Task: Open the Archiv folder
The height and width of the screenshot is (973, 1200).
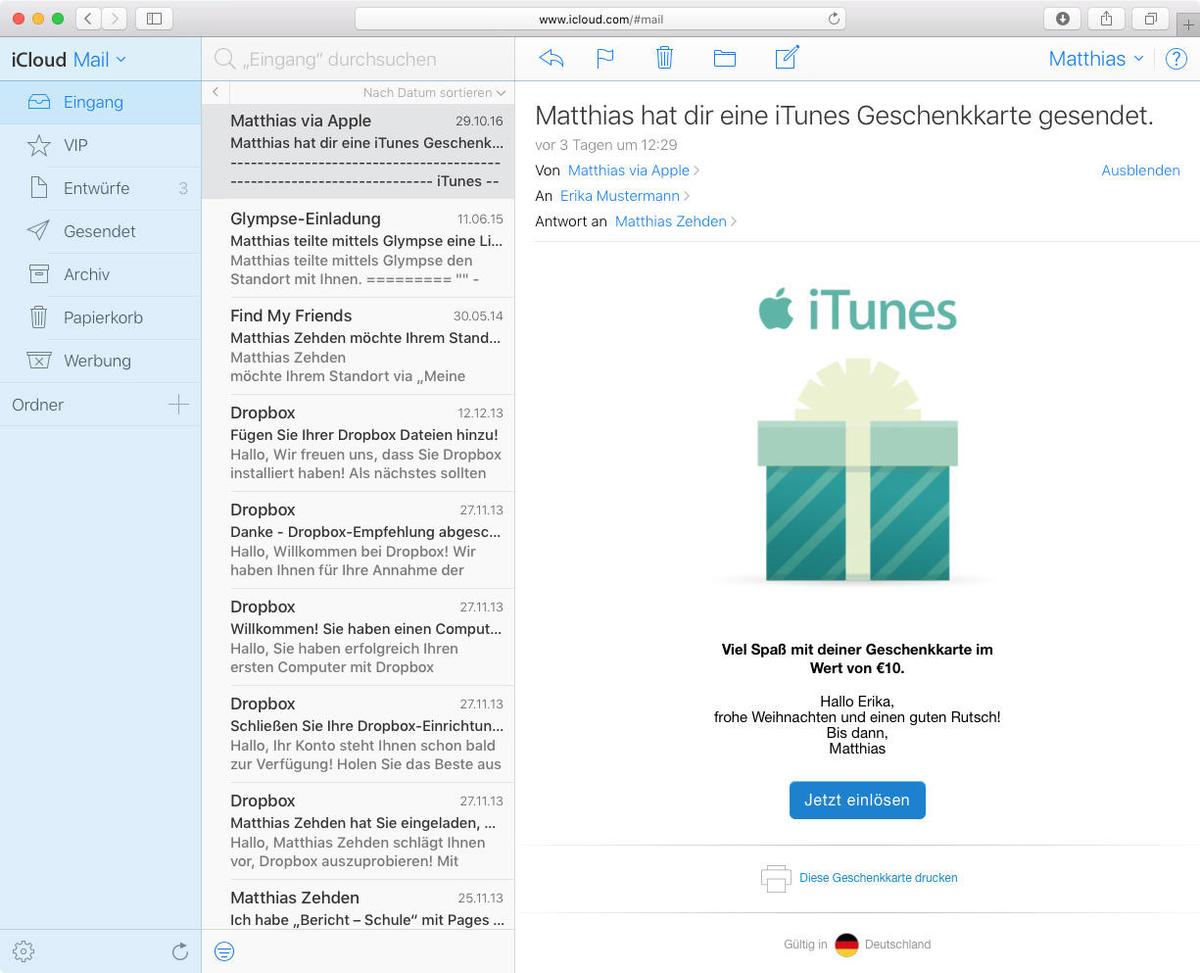Action: coord(100,274)
